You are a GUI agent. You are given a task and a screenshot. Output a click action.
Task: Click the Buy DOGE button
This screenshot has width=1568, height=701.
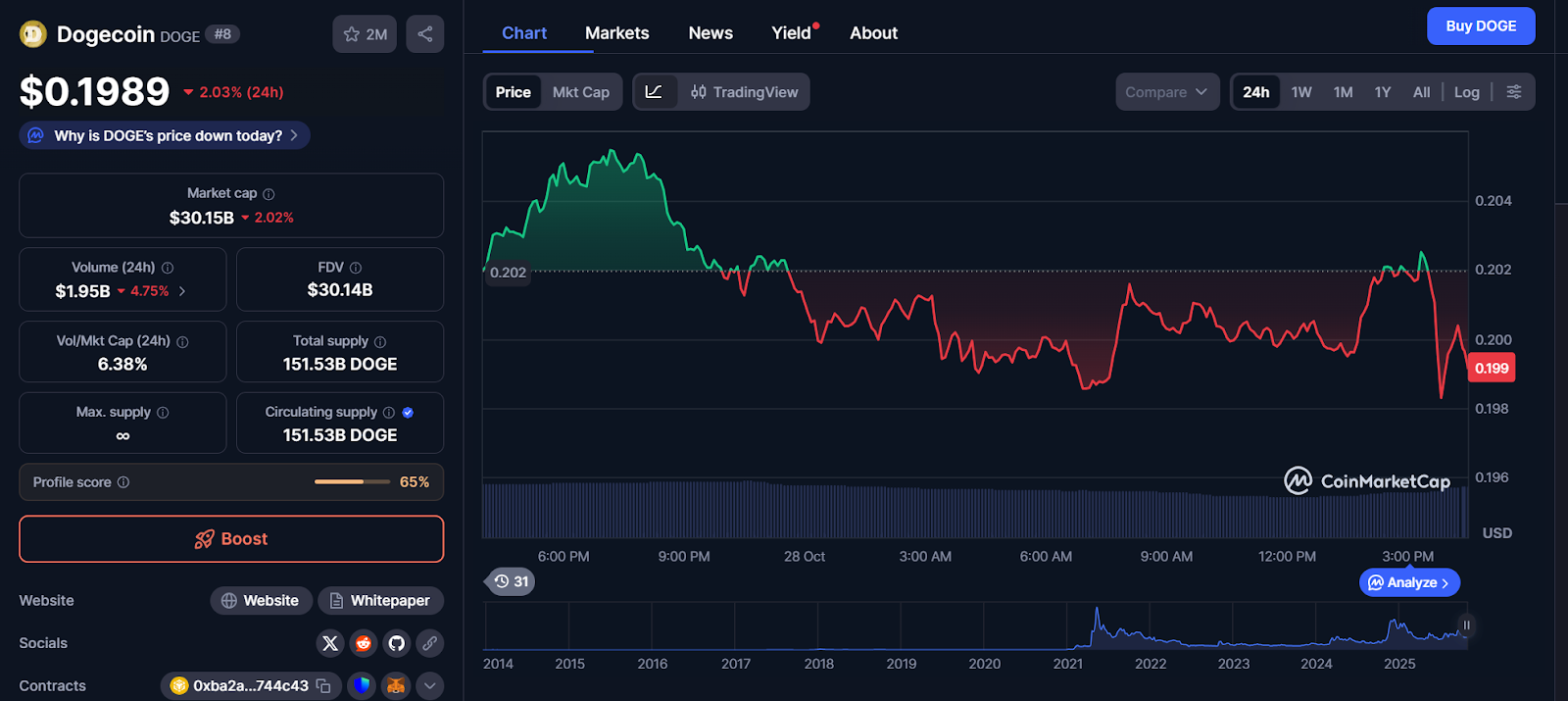(x=1480, y=26)
